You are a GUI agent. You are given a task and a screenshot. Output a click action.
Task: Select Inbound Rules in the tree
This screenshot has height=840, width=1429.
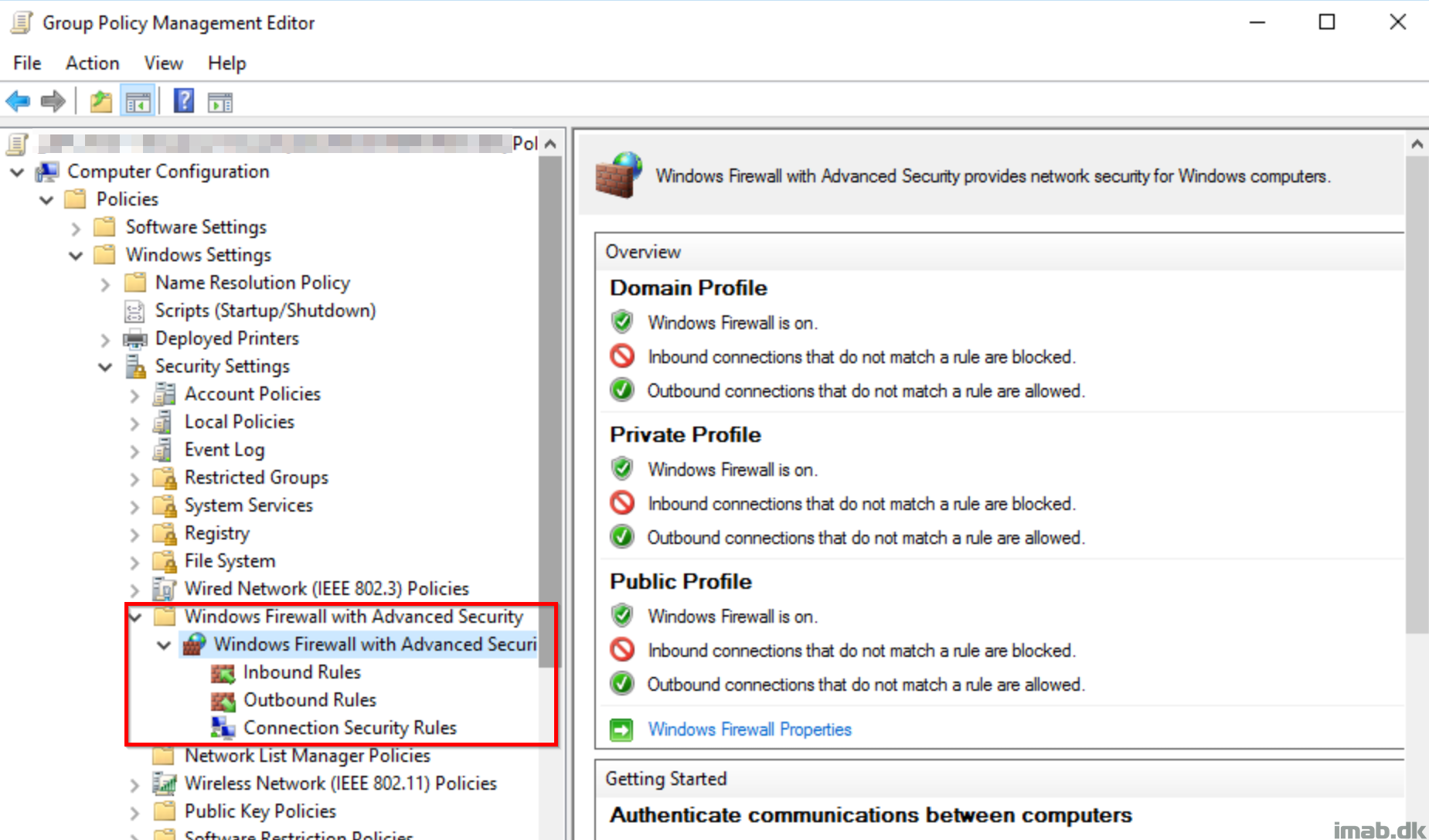[x=302, y=672]
